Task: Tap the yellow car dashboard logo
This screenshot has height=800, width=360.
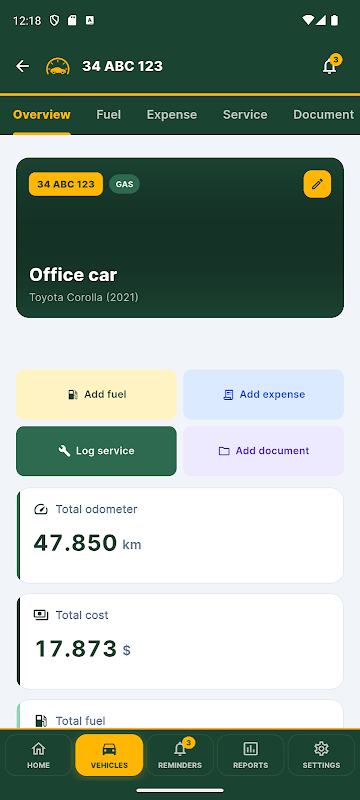Action: pos(58,66)
